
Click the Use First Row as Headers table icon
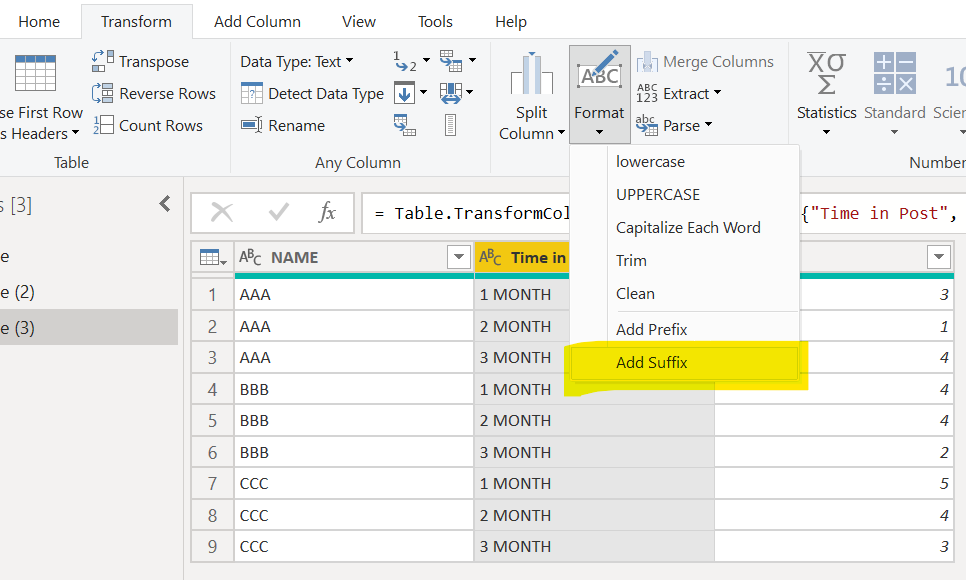click(x=35, y=73)
